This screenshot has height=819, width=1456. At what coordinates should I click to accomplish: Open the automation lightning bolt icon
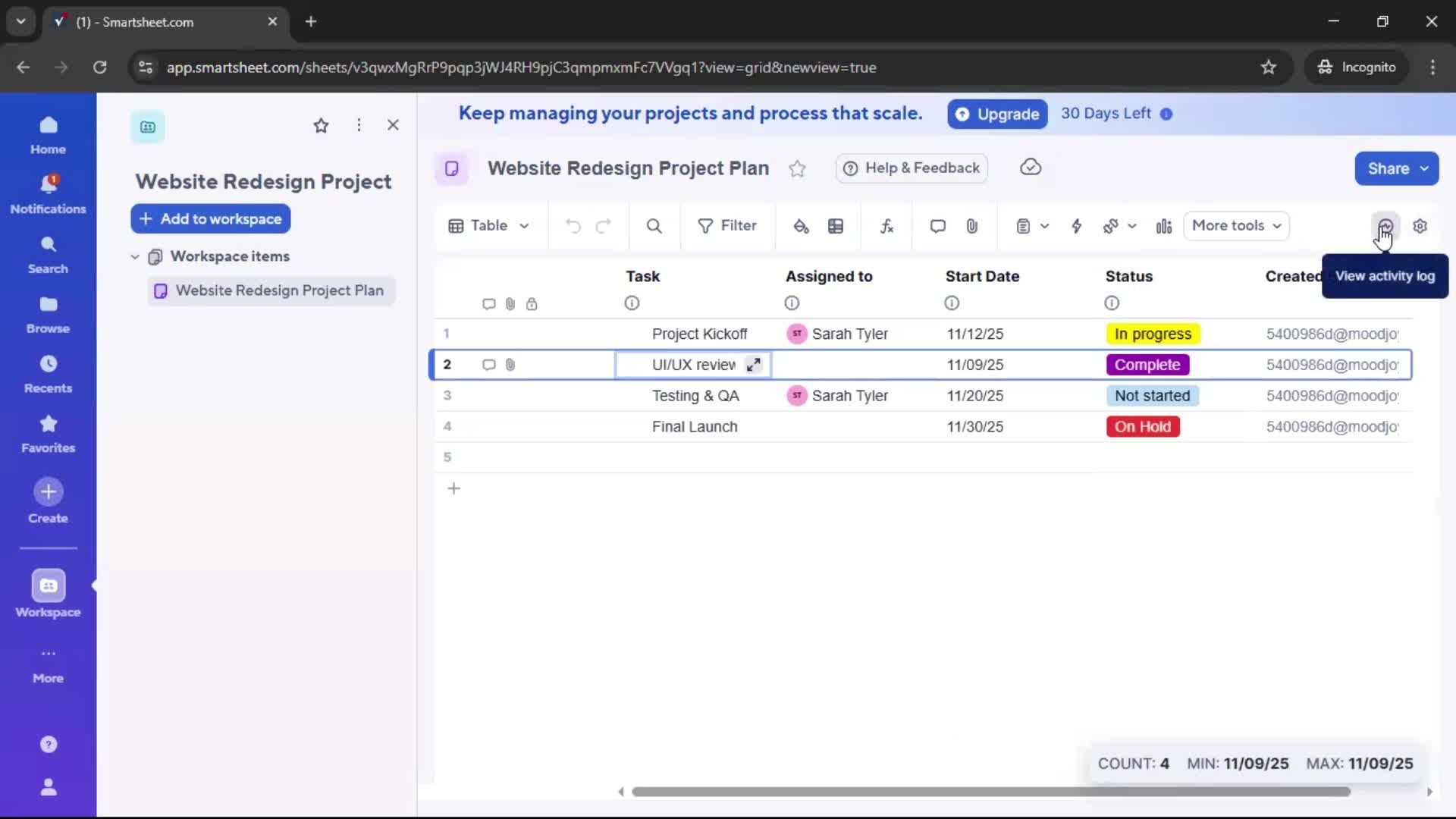click(x=1078, y=225)
